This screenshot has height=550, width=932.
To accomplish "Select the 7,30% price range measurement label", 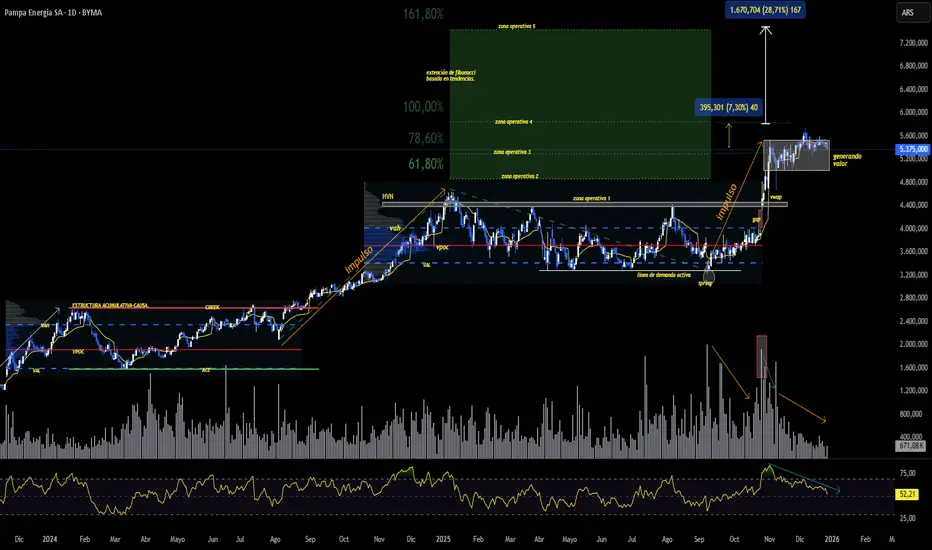I will point(729,108).
